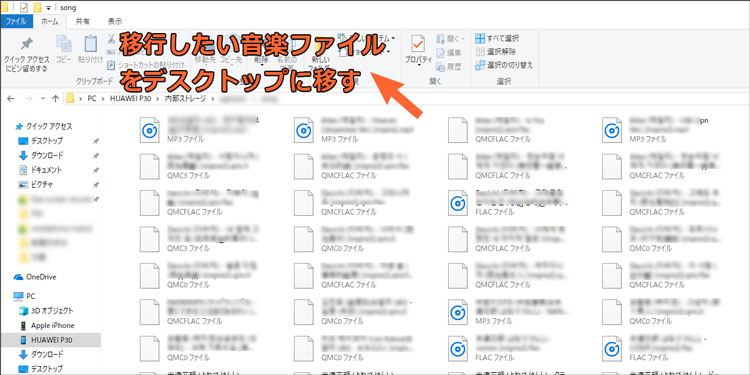
Task: Click the 削除 ribbon button
Action: [261, 60]
